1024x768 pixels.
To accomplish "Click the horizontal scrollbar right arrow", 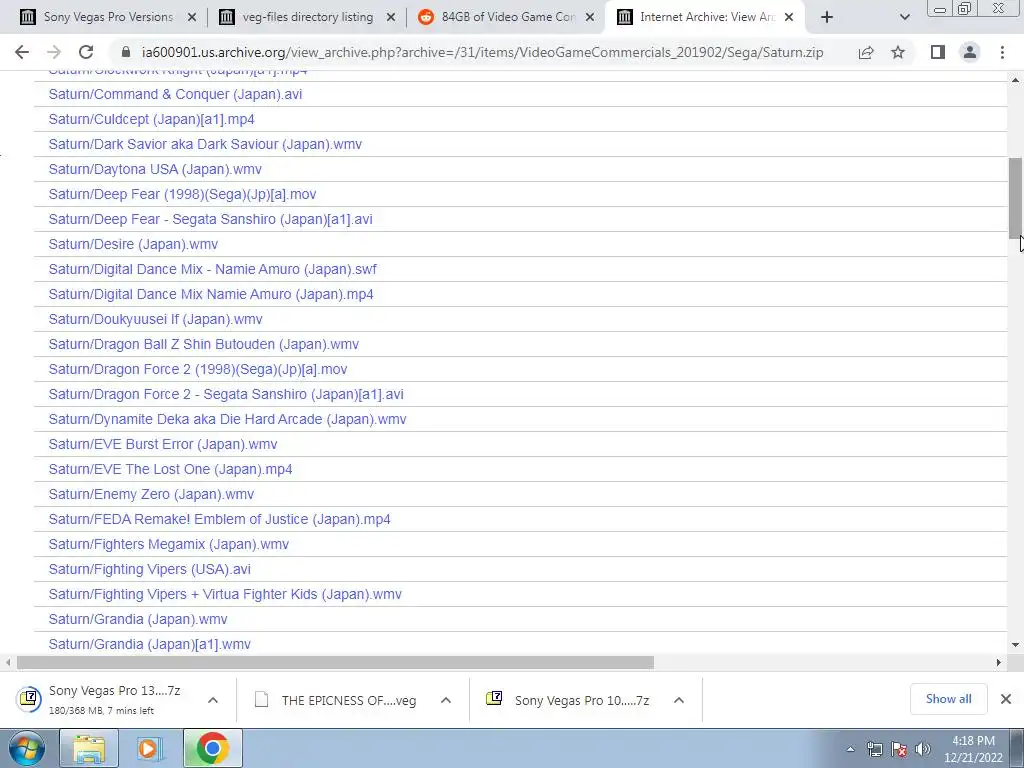I will click(999, 663).
